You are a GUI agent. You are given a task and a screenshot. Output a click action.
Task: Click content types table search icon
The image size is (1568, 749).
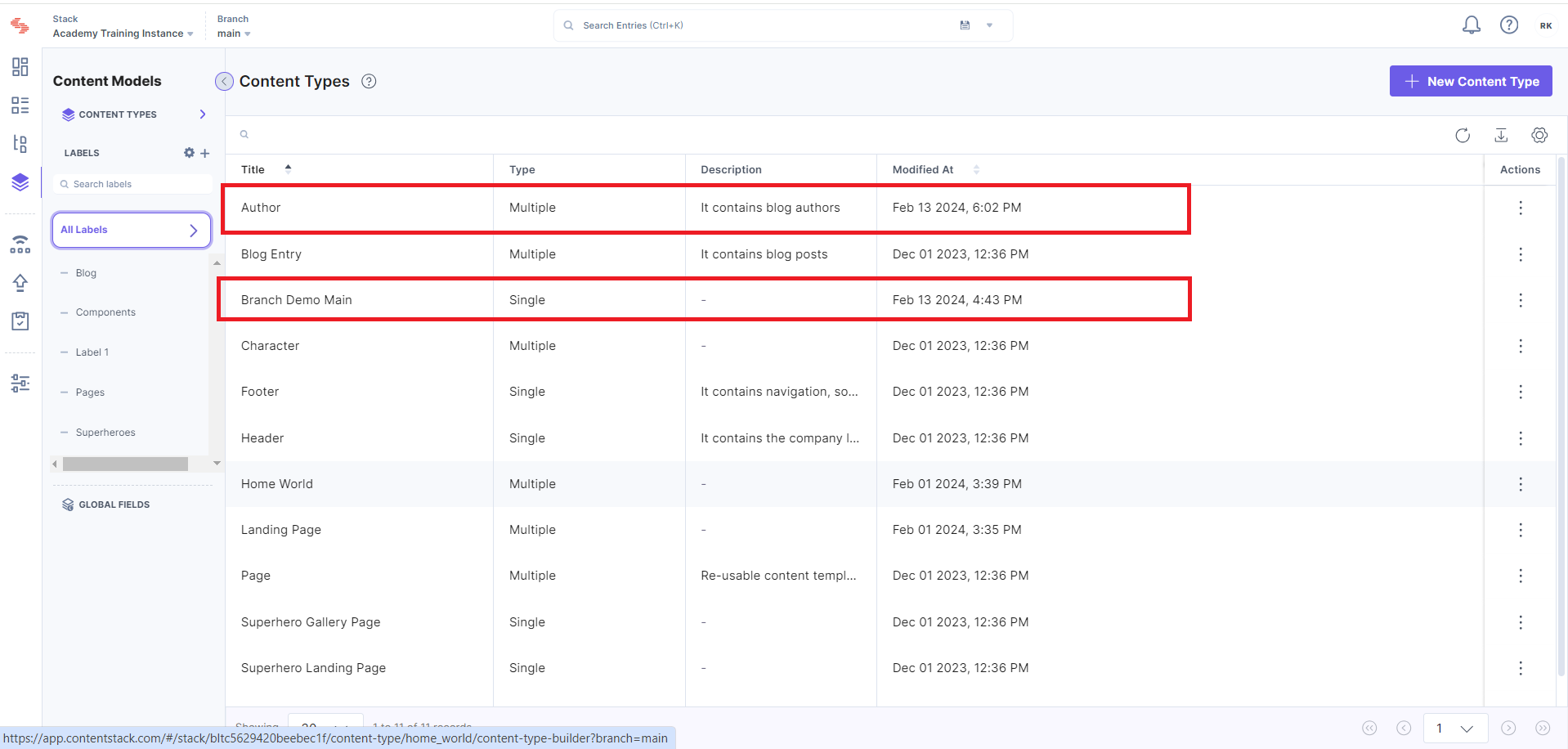(x=244, y=134)
